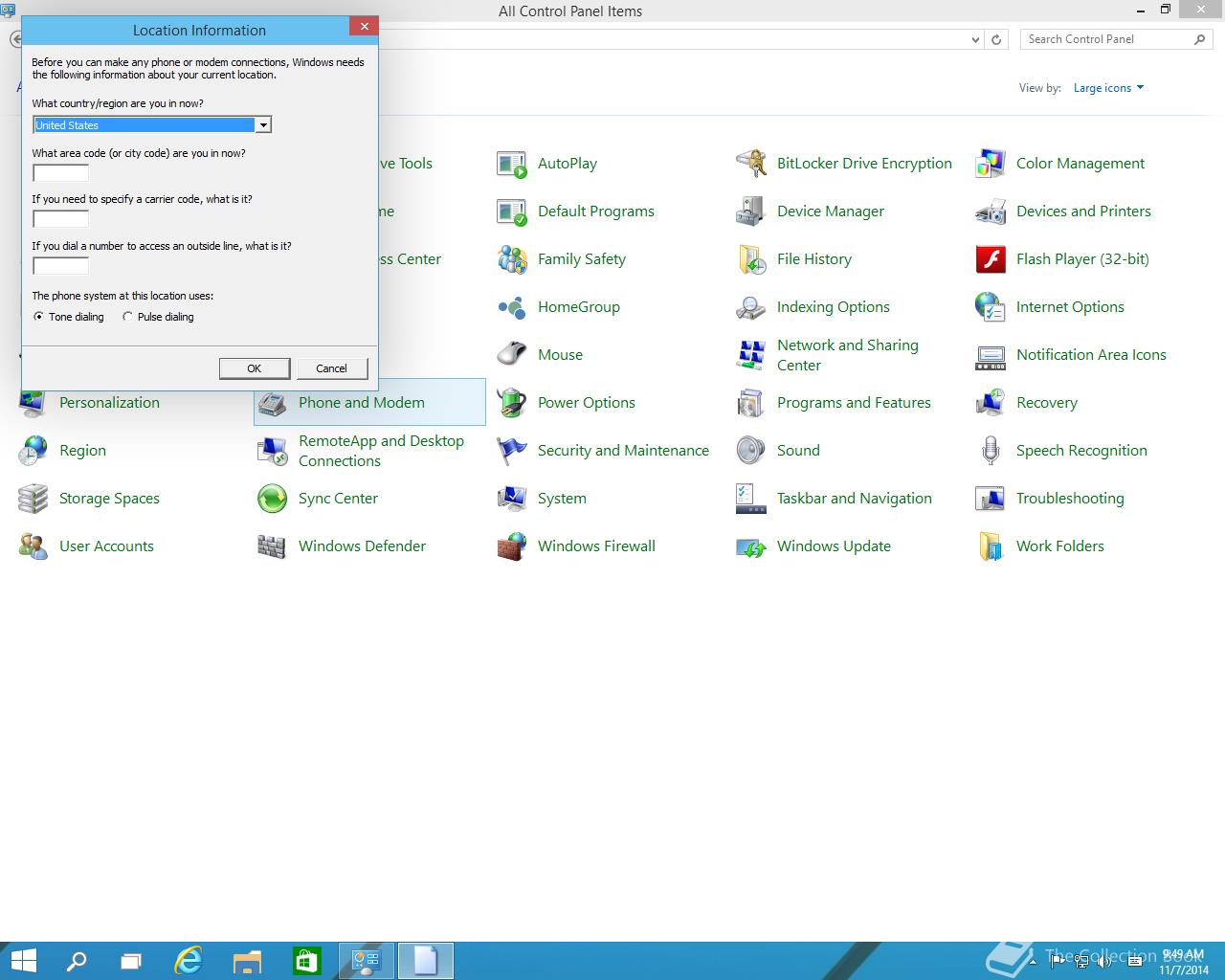
Task: Open the Windows Start button
Action: [22, 961]
